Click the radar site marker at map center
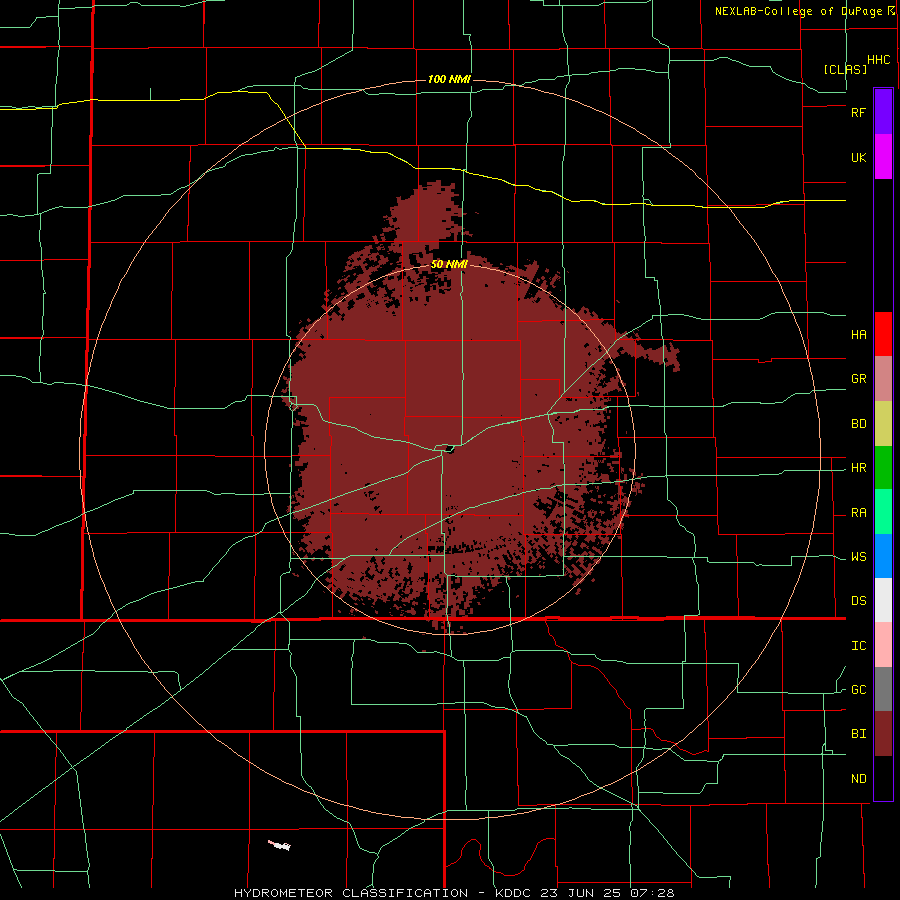900x900 pixels. [449, 450]
